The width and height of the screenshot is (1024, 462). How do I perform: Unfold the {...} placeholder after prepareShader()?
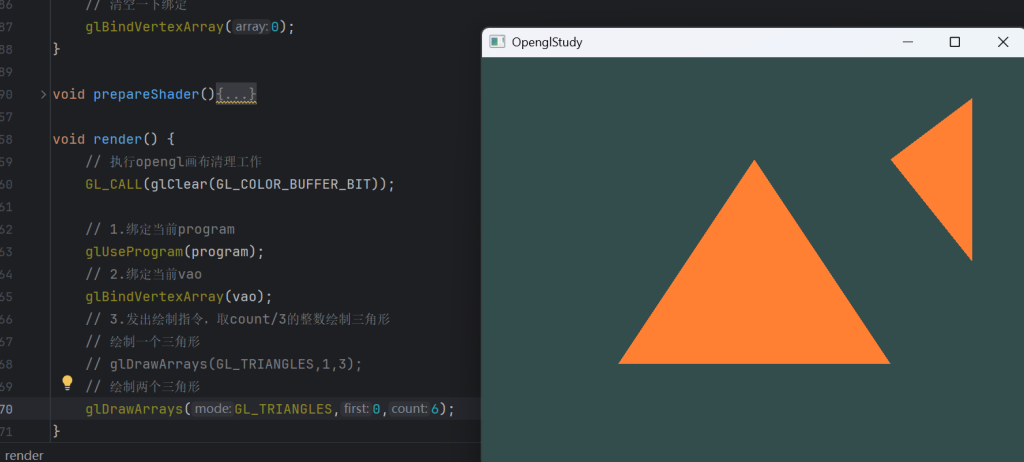point(237,94)
